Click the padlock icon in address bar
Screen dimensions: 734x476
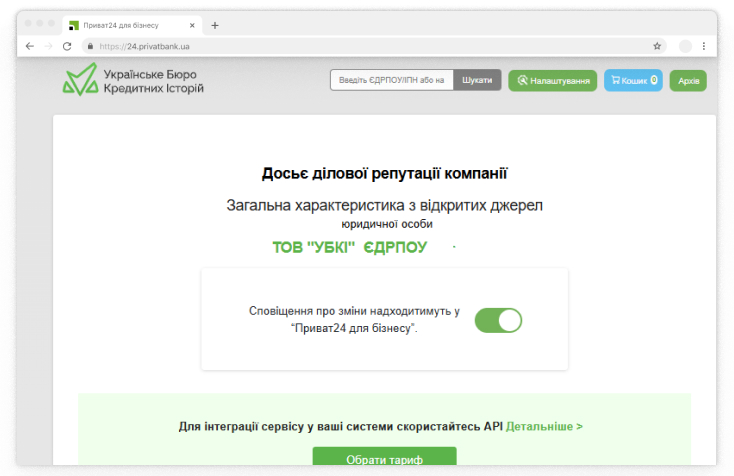point(90,46)
